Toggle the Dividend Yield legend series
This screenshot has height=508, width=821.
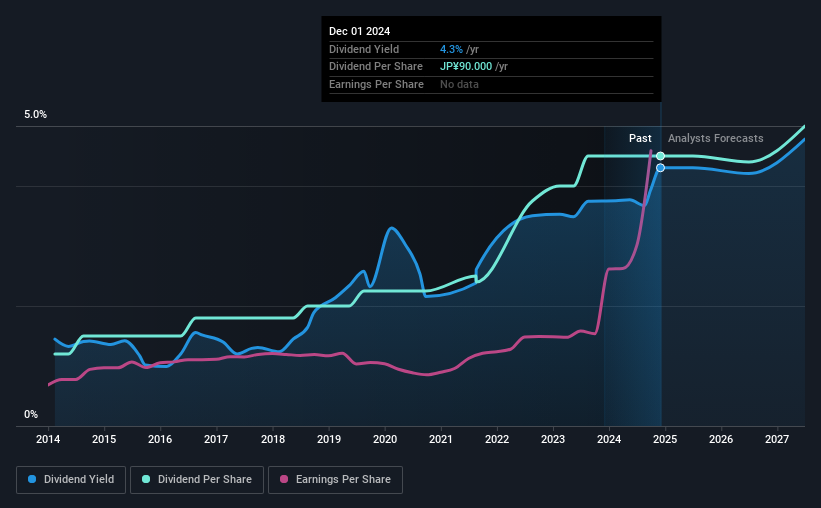(x=71, y=480)
